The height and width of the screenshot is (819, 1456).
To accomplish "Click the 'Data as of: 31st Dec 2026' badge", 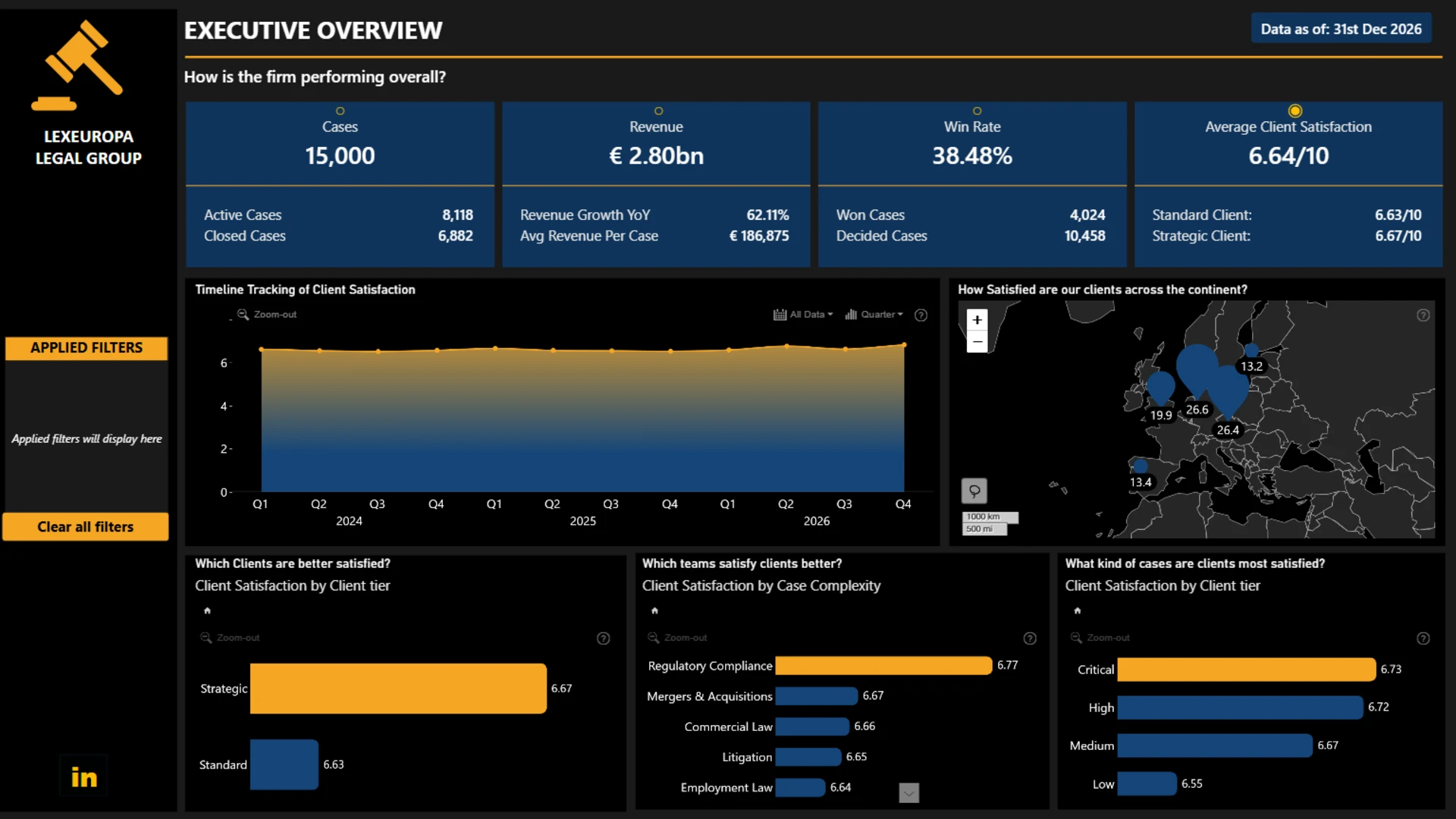I will tap(1341, 29).
